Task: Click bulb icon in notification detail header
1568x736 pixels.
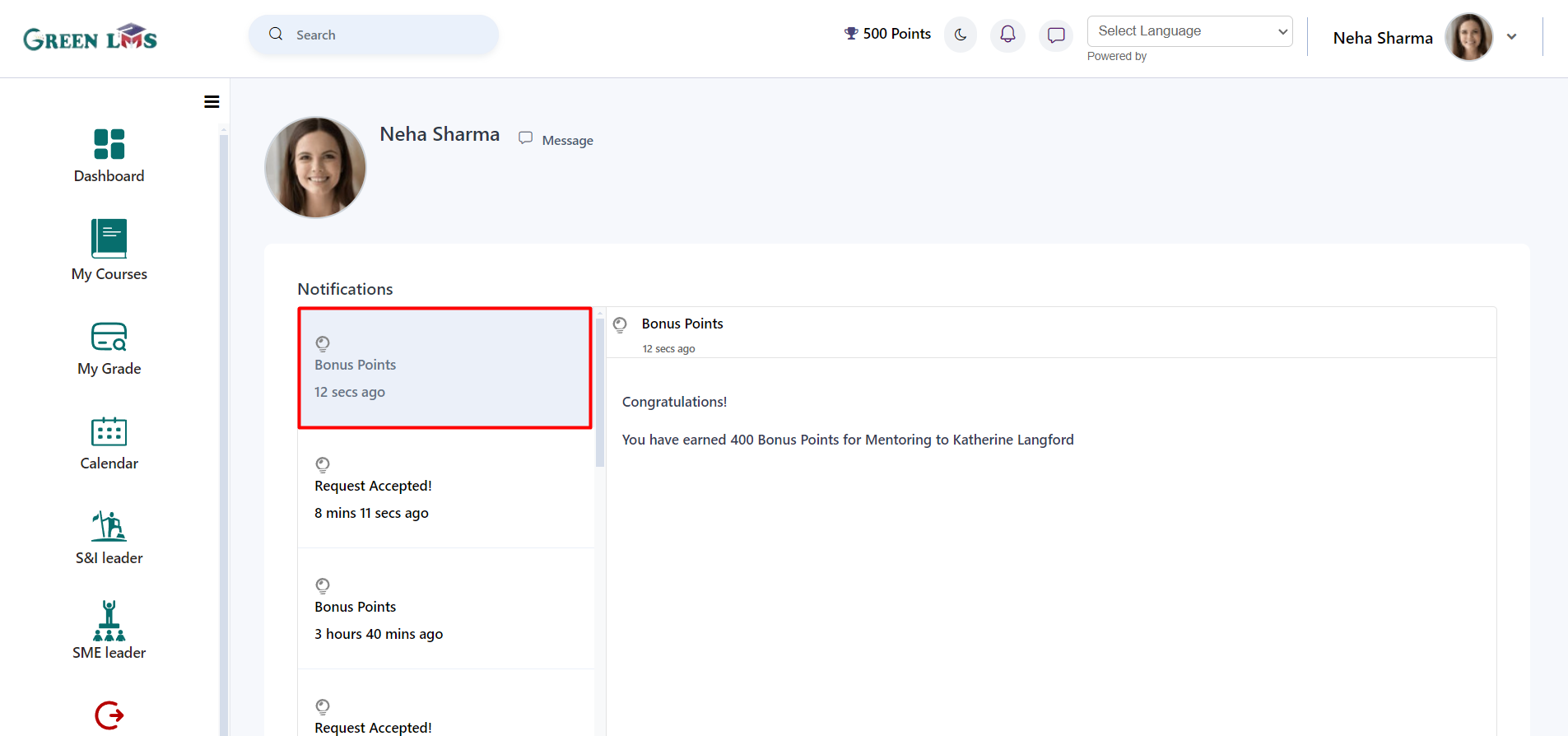Action: (620, 324)
